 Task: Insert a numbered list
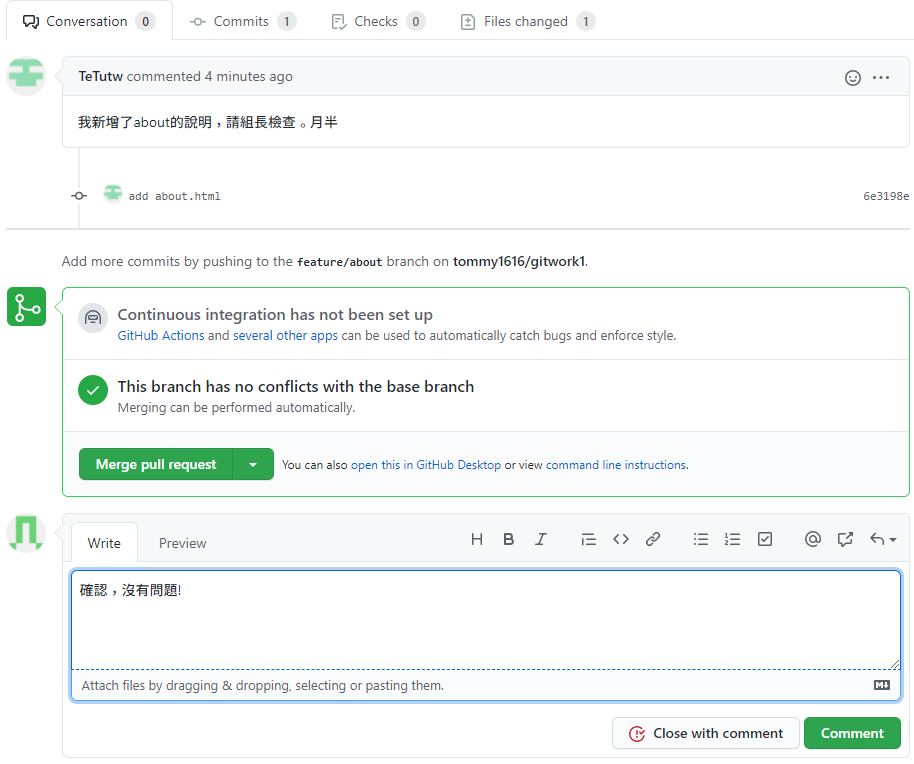click(x=733, y=539)
